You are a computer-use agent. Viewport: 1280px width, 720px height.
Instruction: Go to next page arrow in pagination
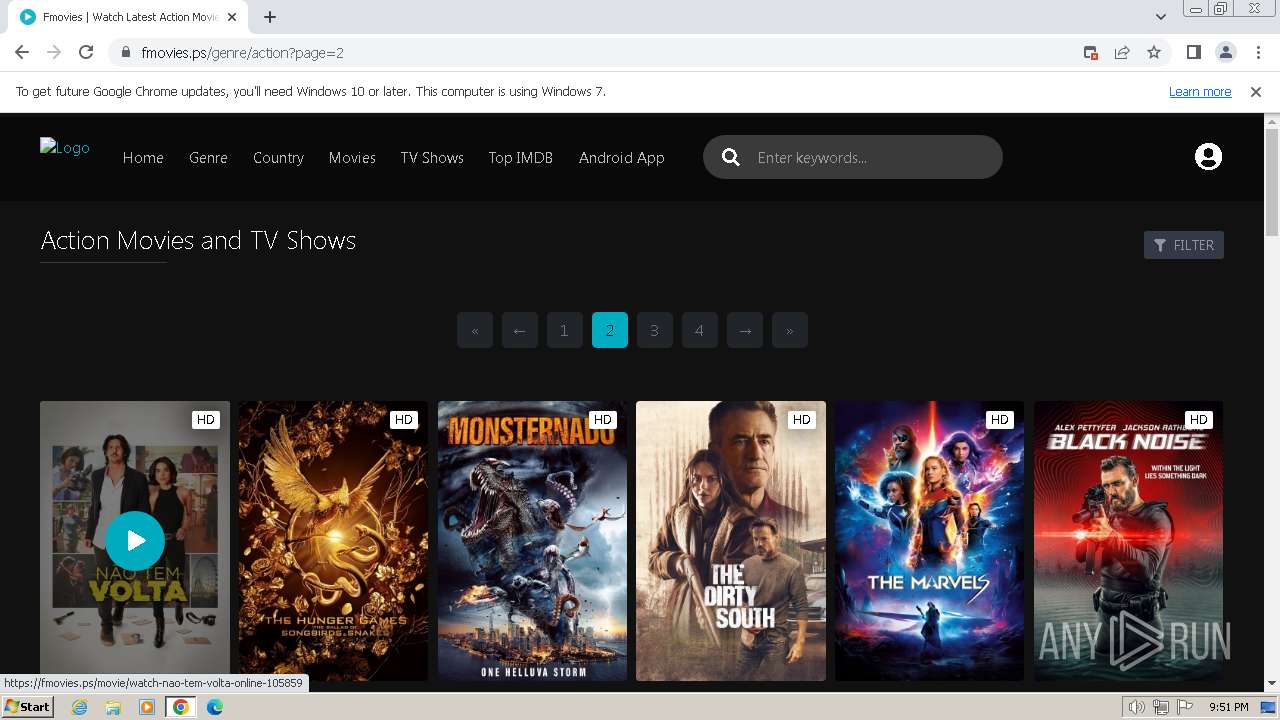[x=745, y=330]
